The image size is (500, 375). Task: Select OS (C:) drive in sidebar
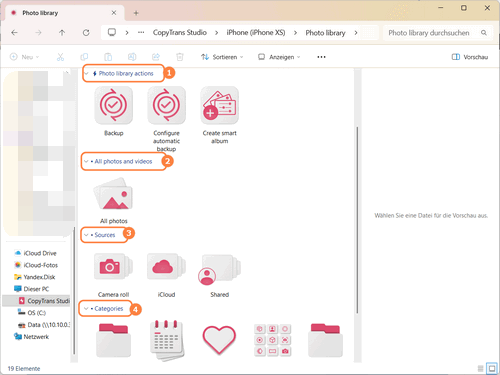pos(32,313)
